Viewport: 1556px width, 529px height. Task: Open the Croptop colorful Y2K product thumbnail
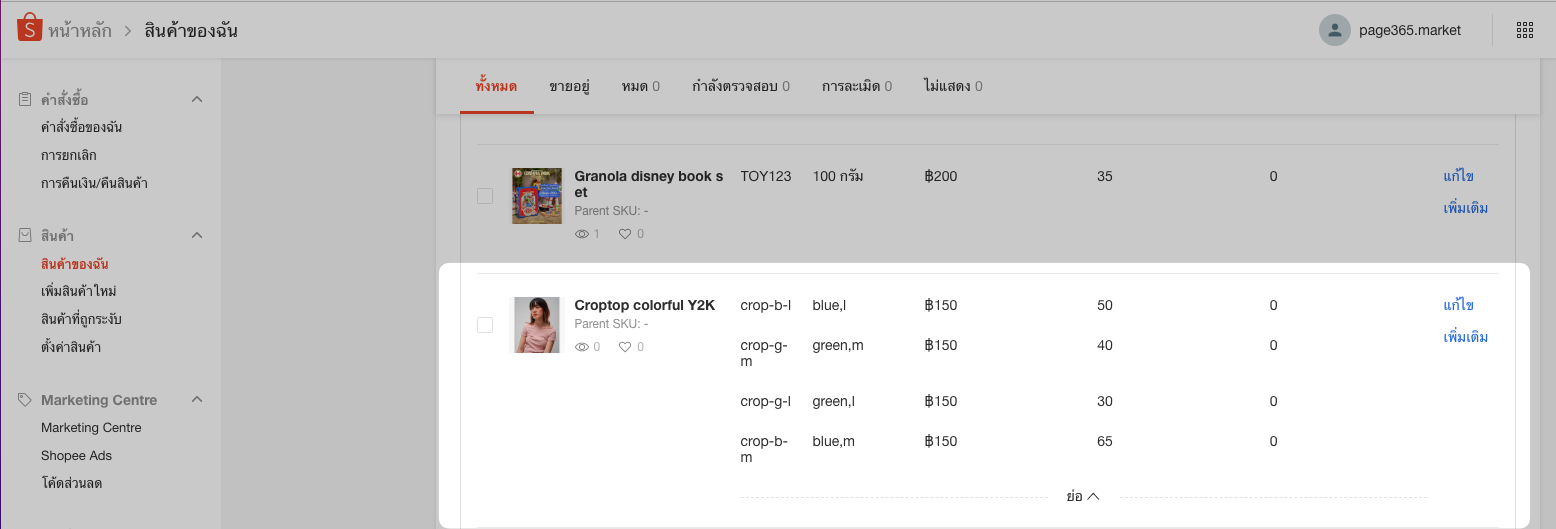(x=537, y=325)
